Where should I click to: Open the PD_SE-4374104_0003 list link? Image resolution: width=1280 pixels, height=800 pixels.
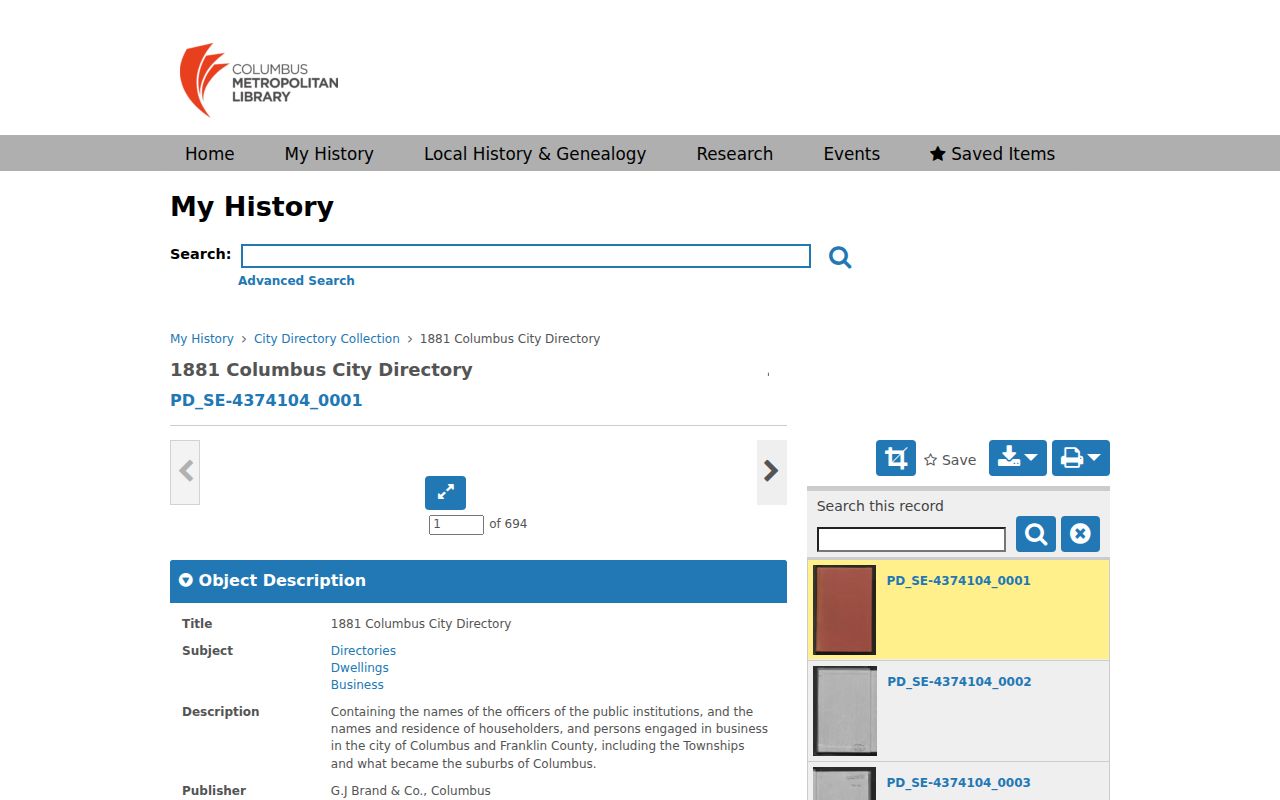point(958,782)
